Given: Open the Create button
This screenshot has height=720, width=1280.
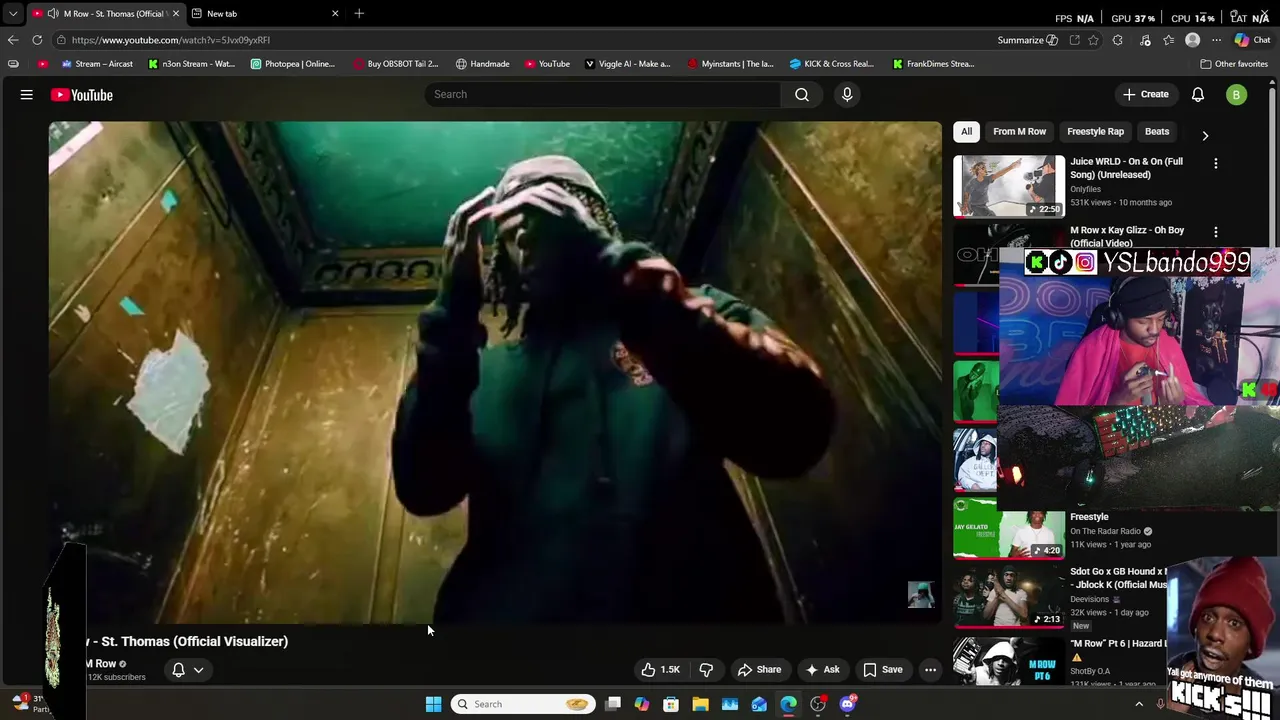Looking at the screenshot, I should (x=1146, y=94).
